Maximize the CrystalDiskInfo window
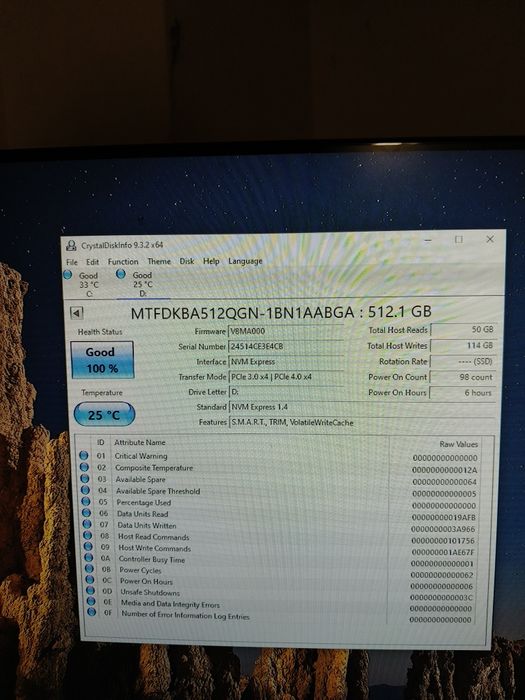The height and width of the screenshot is (700, 525). point(458,240)
